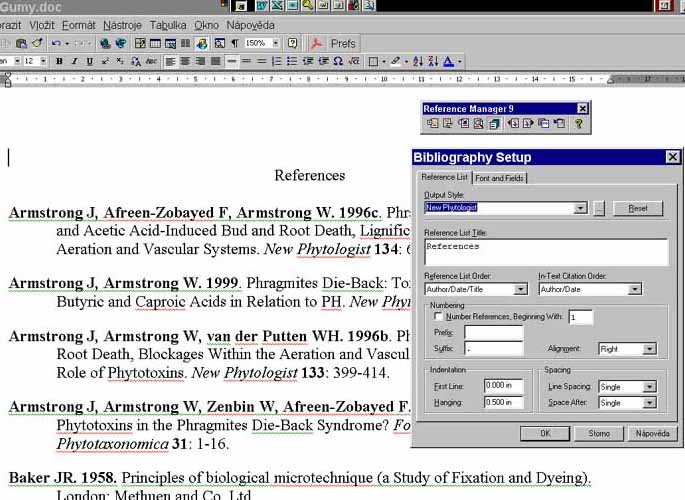685x500 pixels.
Task: Click the Adobe Acrobat PDF icon
Action: (x=316, y=43)
